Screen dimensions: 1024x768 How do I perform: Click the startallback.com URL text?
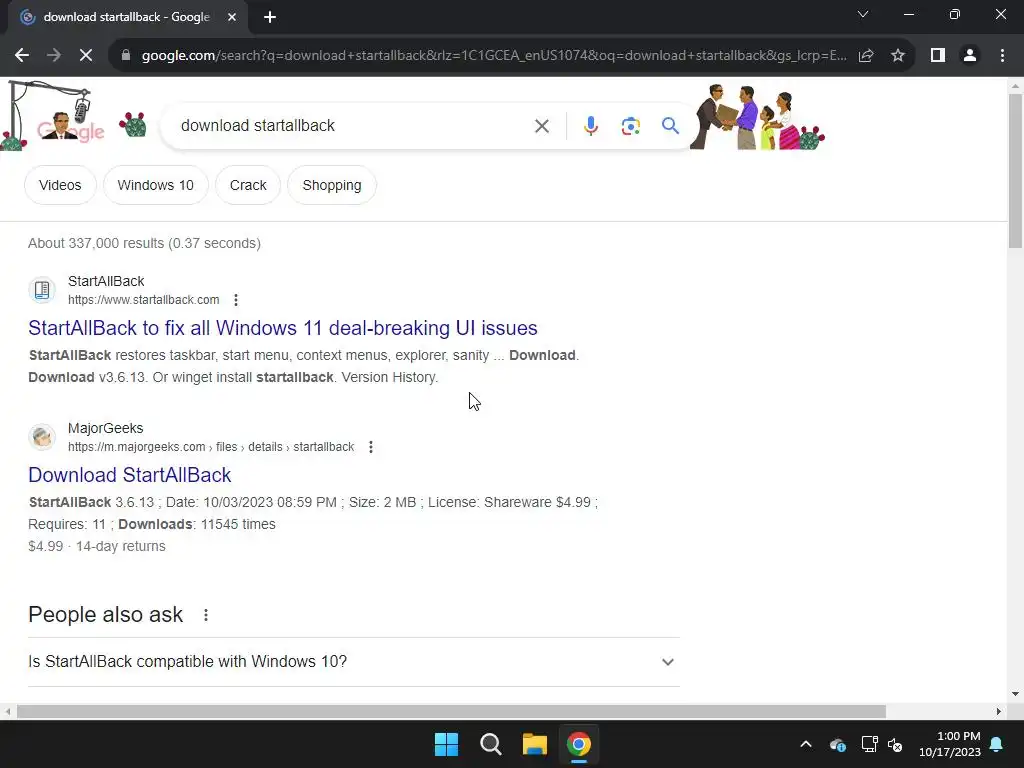pyautogui.click(x=144, y=300)
